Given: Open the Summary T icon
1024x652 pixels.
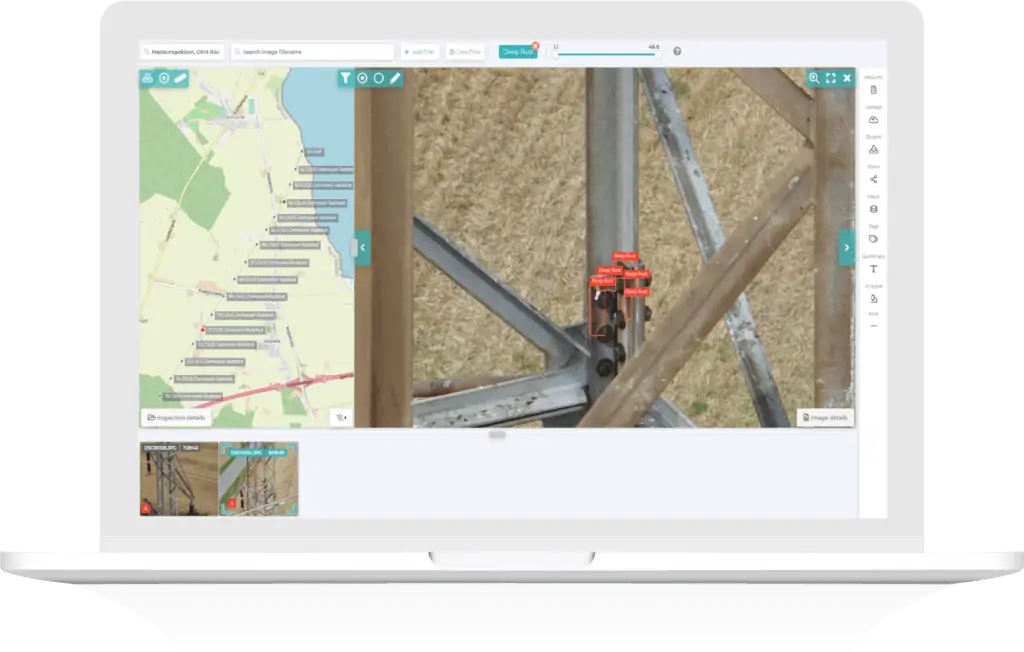Looking at the screenshot, I should [x=874, y=269].
